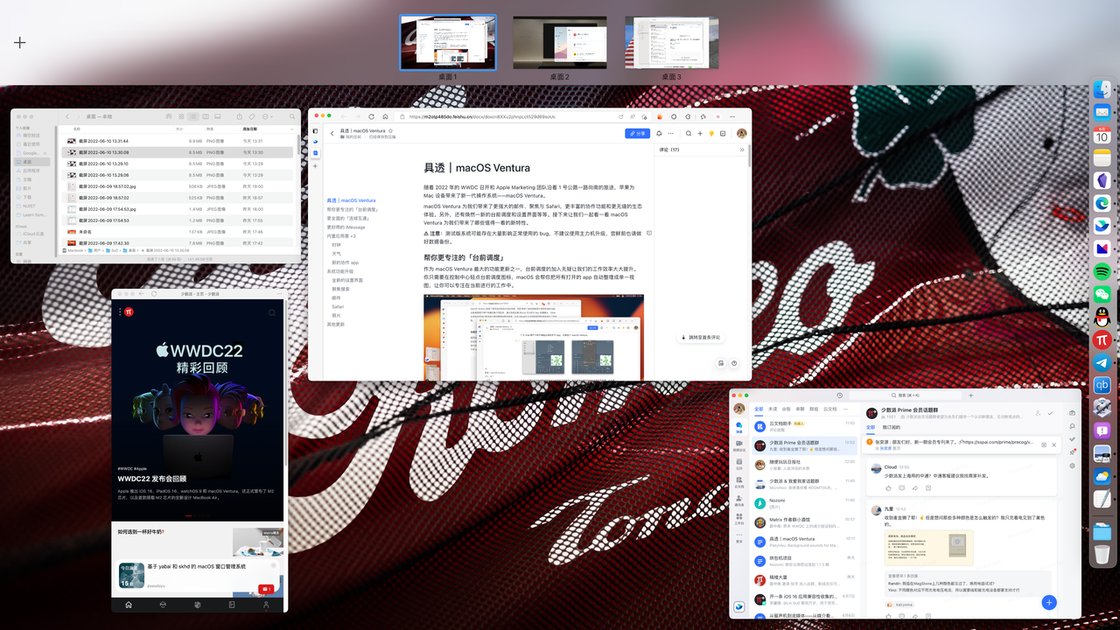Open yabai 和 skhd macOS 窗口管理 article
The width and height of the screenshot is (1120, 630).
pos(198,575)
